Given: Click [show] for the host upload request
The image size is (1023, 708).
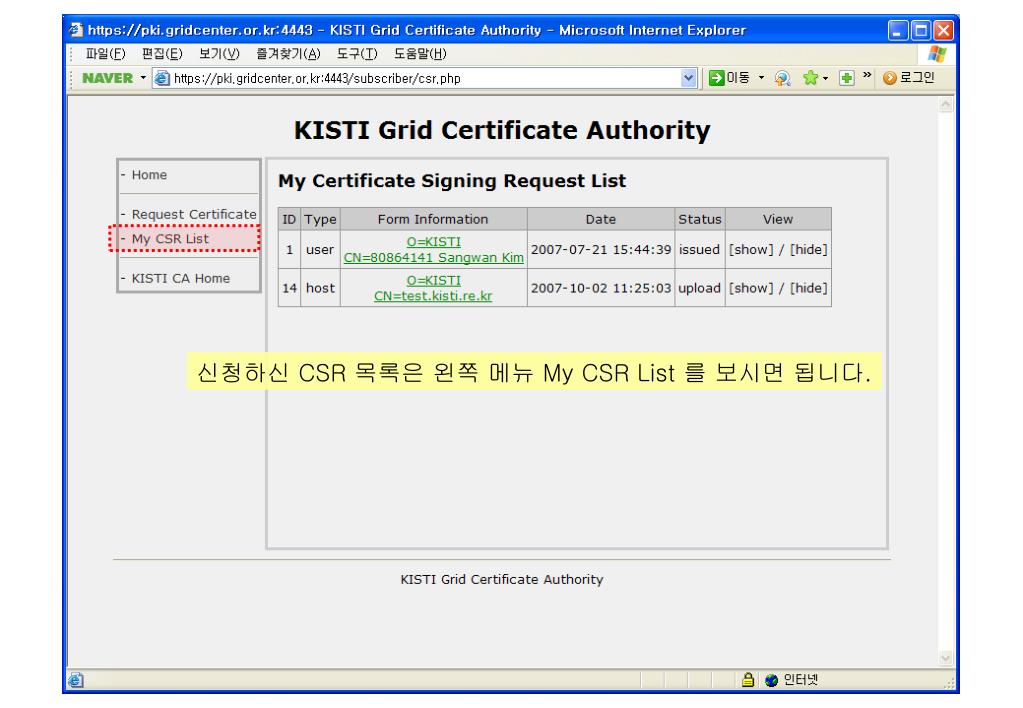Looking at the screenshot, I should coord(751,288).
